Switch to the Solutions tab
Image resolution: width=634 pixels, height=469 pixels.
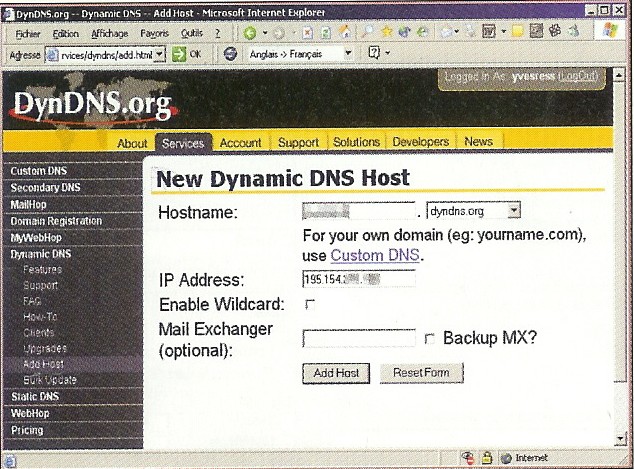[x=356, y=142]
